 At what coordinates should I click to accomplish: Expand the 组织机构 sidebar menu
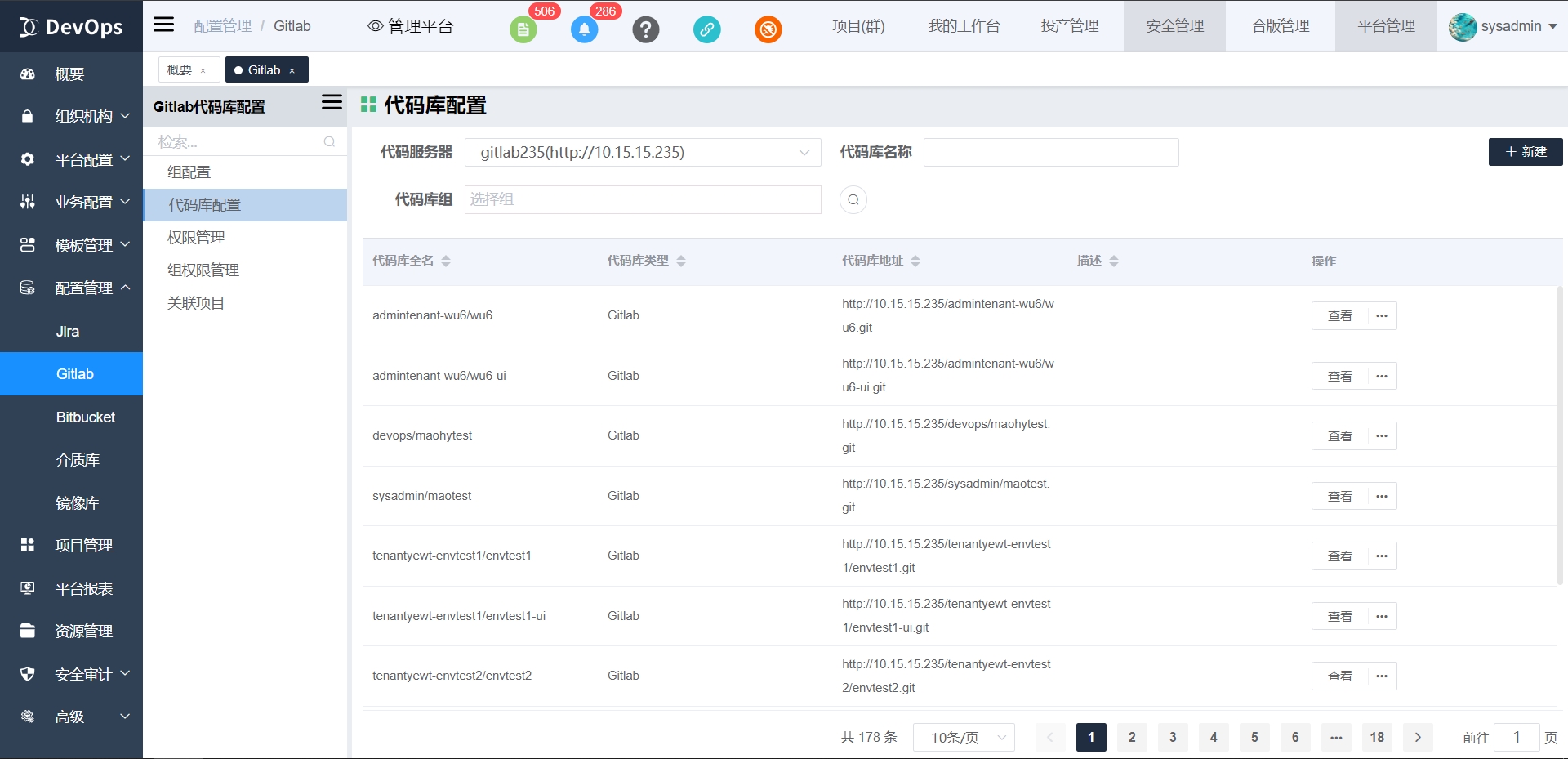point(82,116)
